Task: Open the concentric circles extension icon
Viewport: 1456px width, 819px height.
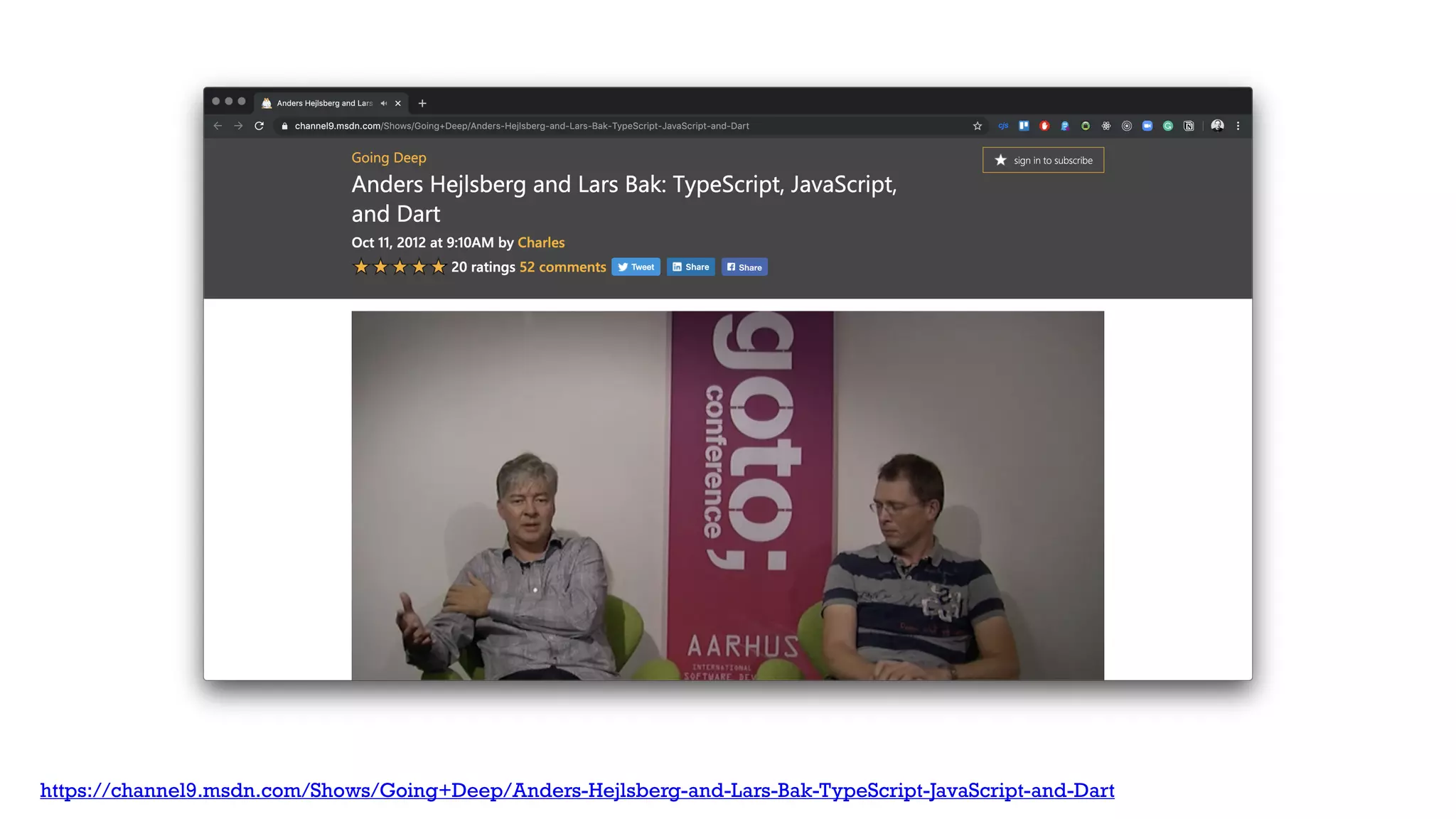Action: [x=1127, y=126]
